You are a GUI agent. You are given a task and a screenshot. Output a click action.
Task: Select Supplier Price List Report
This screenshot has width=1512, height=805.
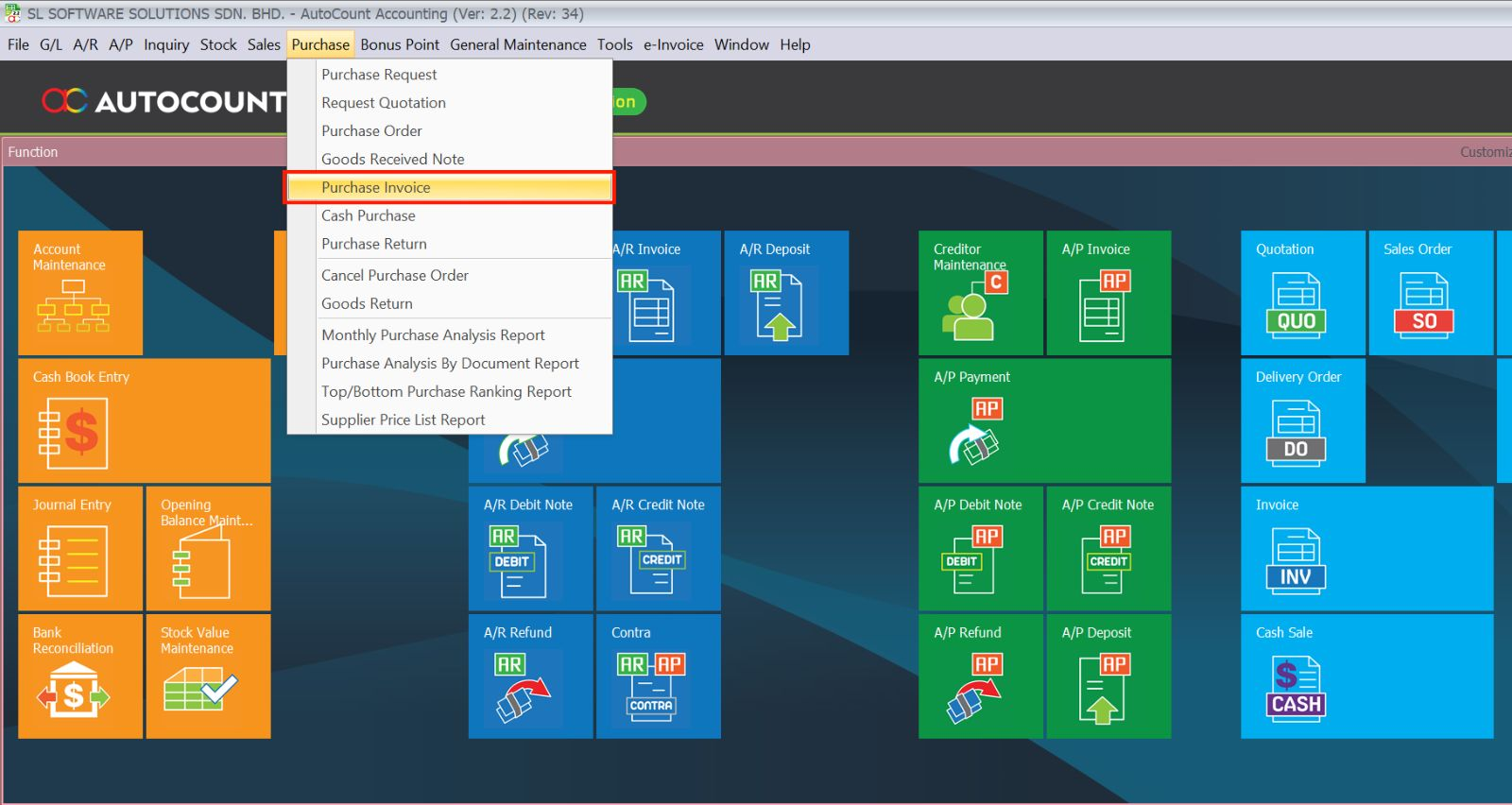pos(403,420)
